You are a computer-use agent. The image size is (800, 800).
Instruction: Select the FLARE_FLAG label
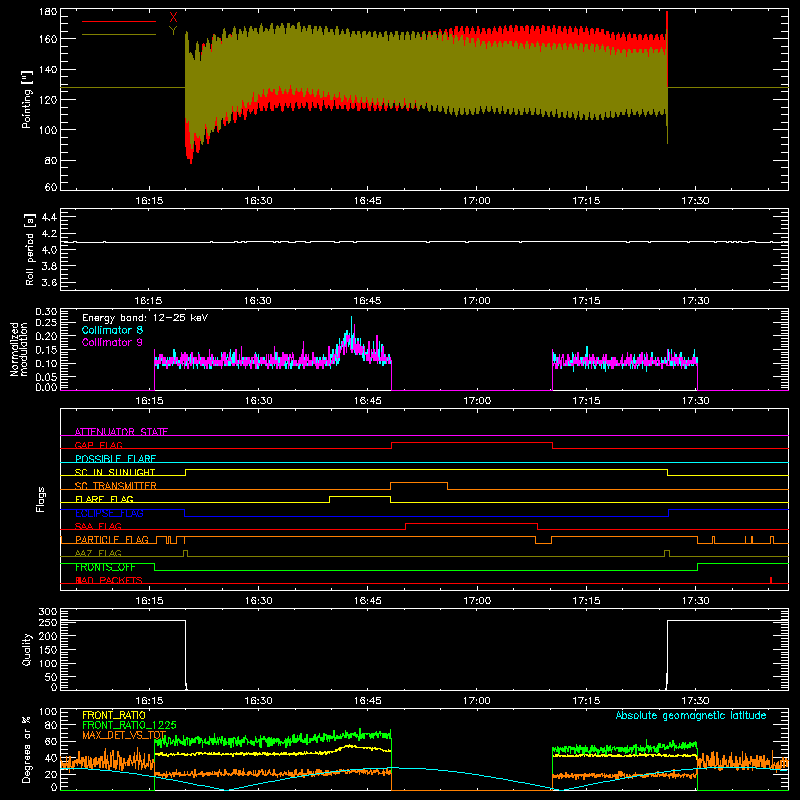click(104, 499)
